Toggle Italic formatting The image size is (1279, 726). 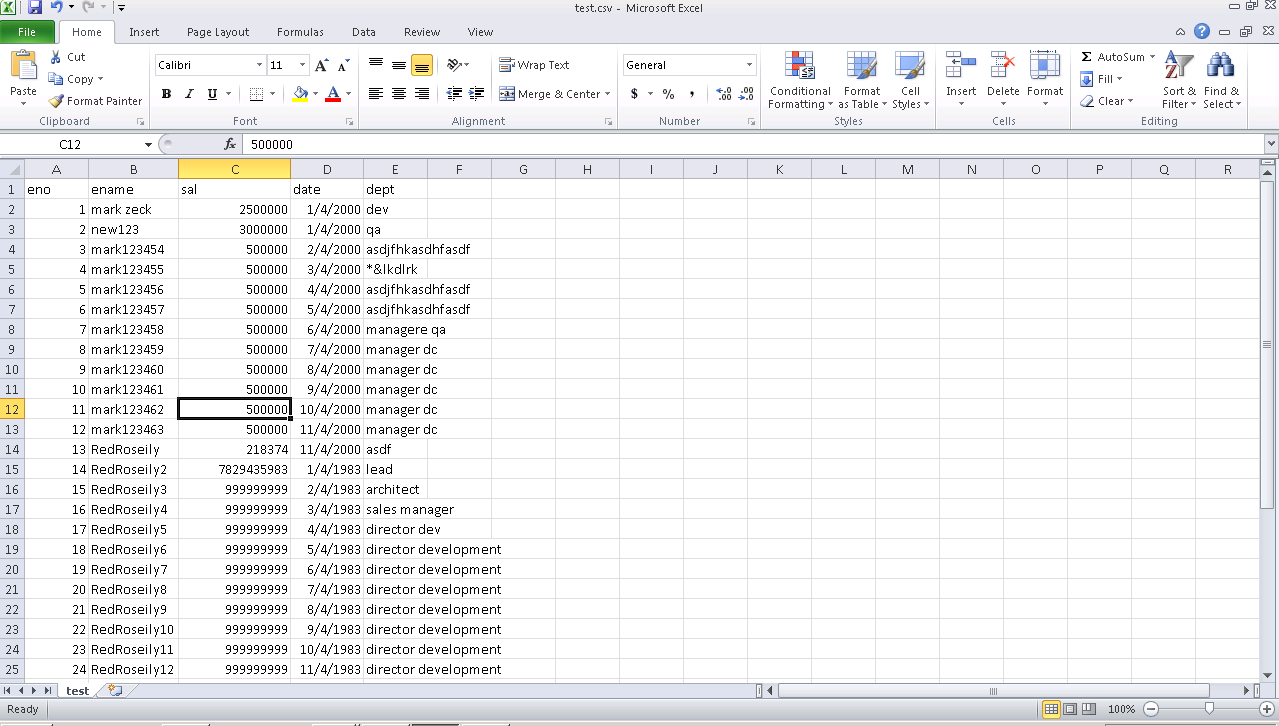pos(189,94)
